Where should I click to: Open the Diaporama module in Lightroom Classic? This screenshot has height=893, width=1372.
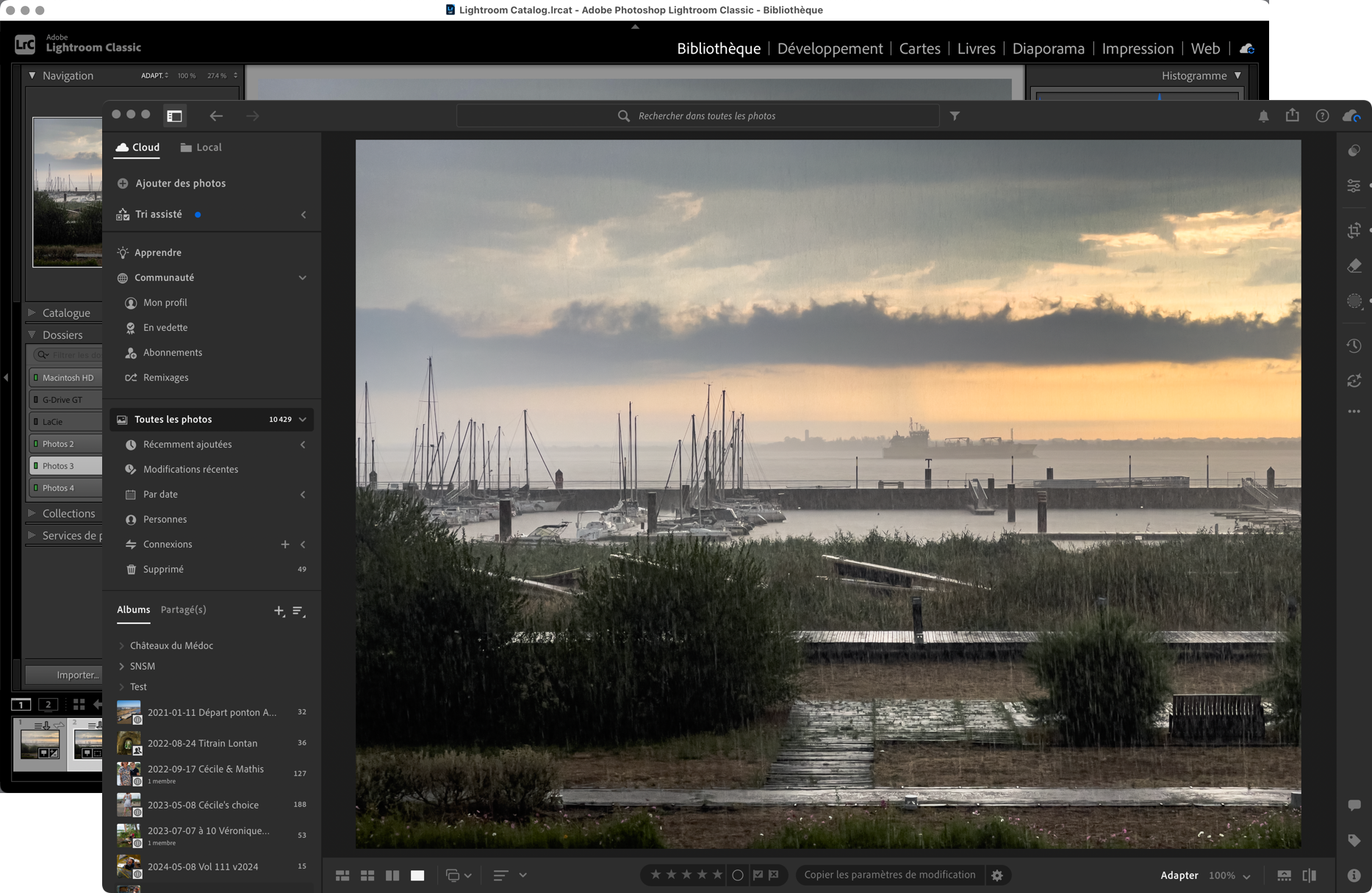[1049, 49]
